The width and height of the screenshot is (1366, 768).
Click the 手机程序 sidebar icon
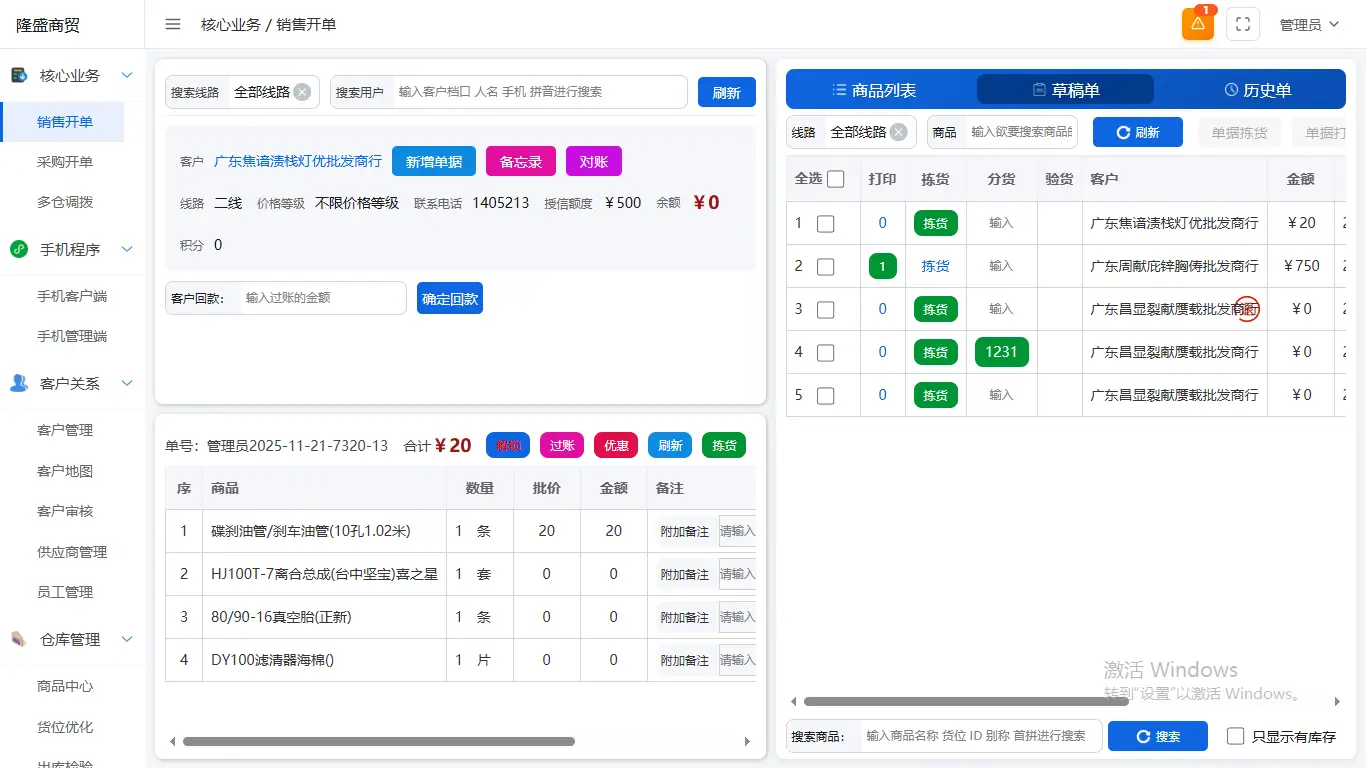pos(19,249)
